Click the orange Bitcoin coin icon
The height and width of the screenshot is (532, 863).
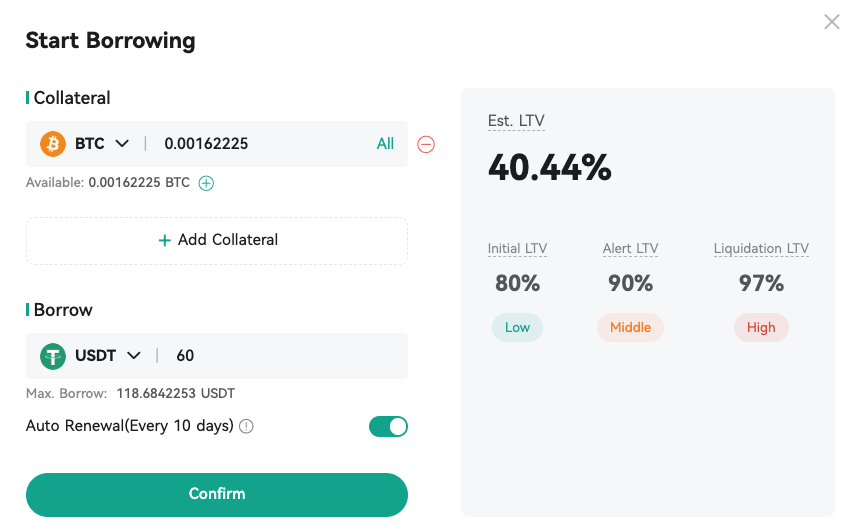(x=53, y=144)
